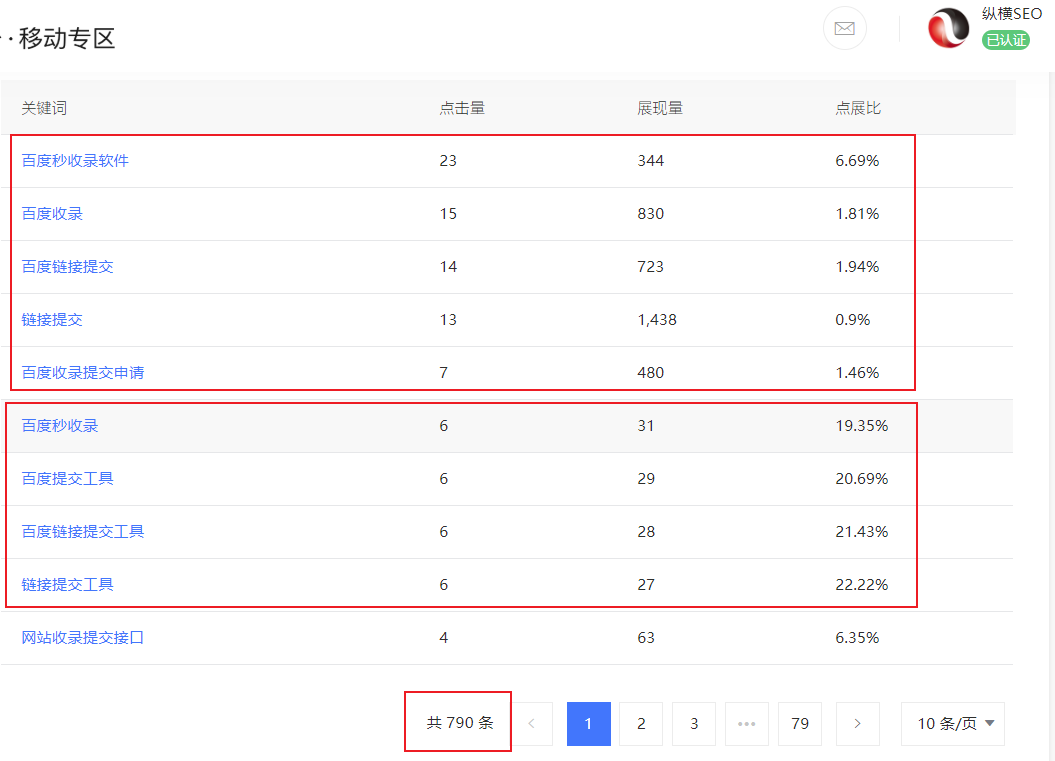Screen dimensions: 1055x761
Task: Open keyword 百度秒收录软件 link
Action: [75, 160]
